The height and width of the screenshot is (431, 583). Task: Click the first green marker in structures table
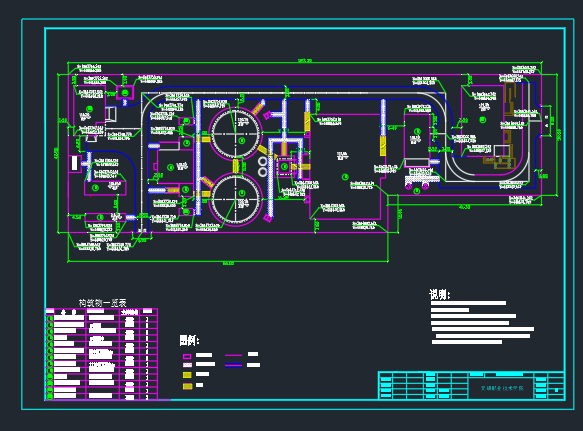tap(50, 318)
